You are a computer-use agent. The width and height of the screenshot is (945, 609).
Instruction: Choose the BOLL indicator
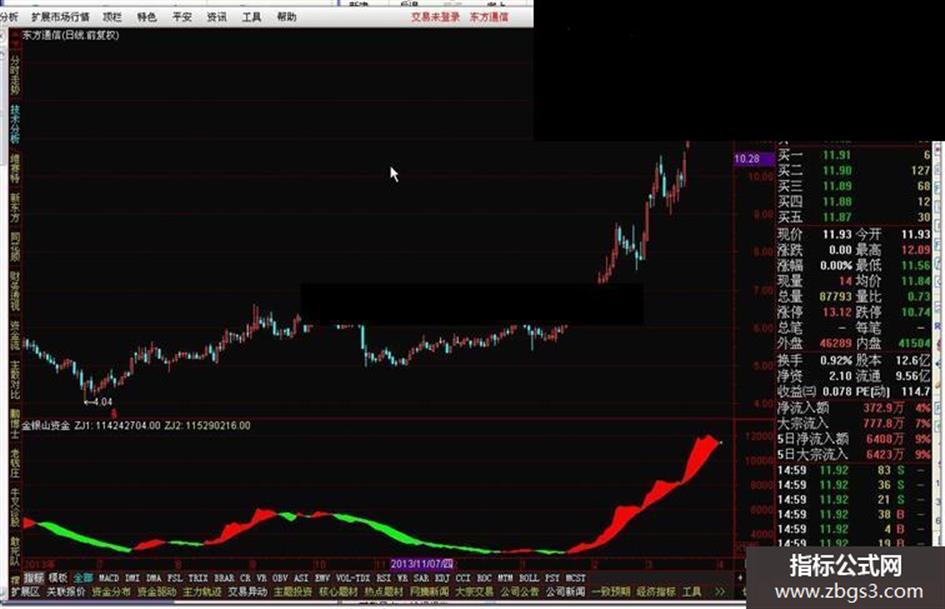pyautogui.click(x=529, y=578)
